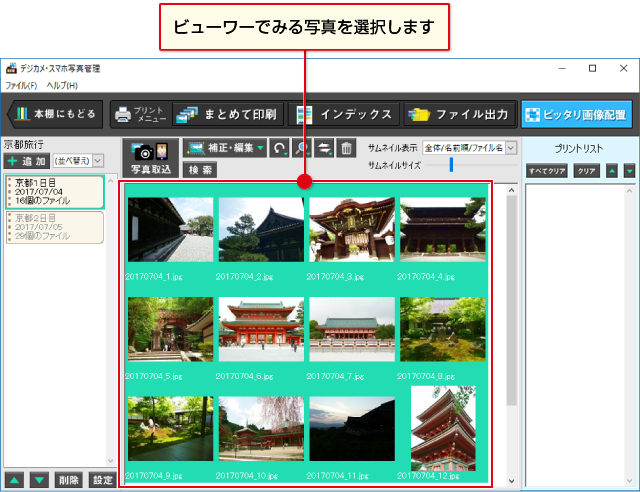Select thumbnail 20170704_6.jpg
The height and width of the screenshot is (492, 640).
coord(261,329)
